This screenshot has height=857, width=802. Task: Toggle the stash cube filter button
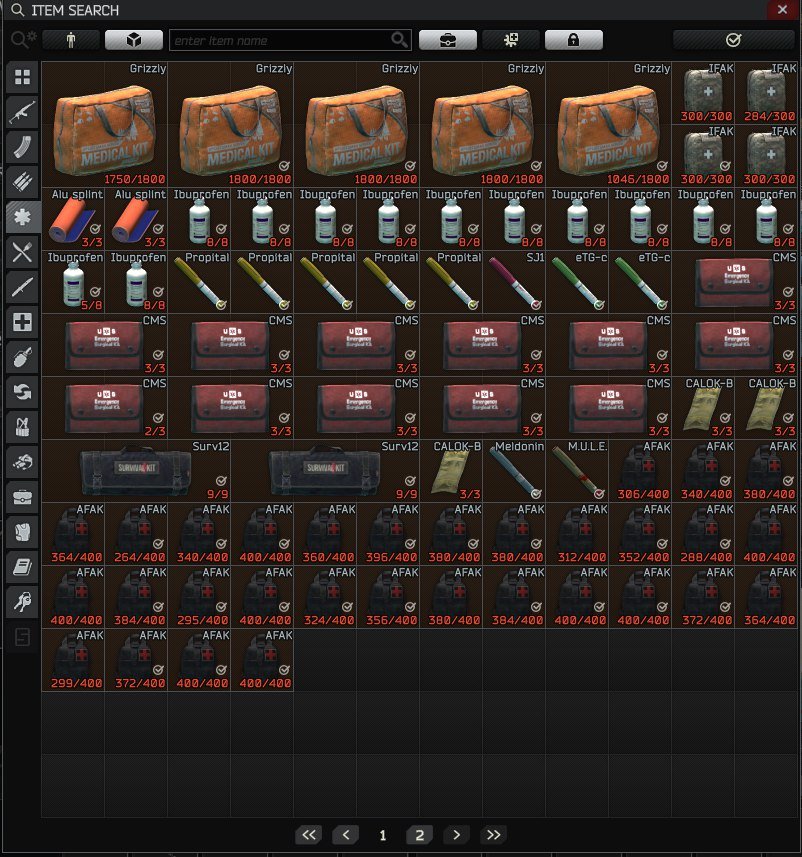tap(134, 40)
